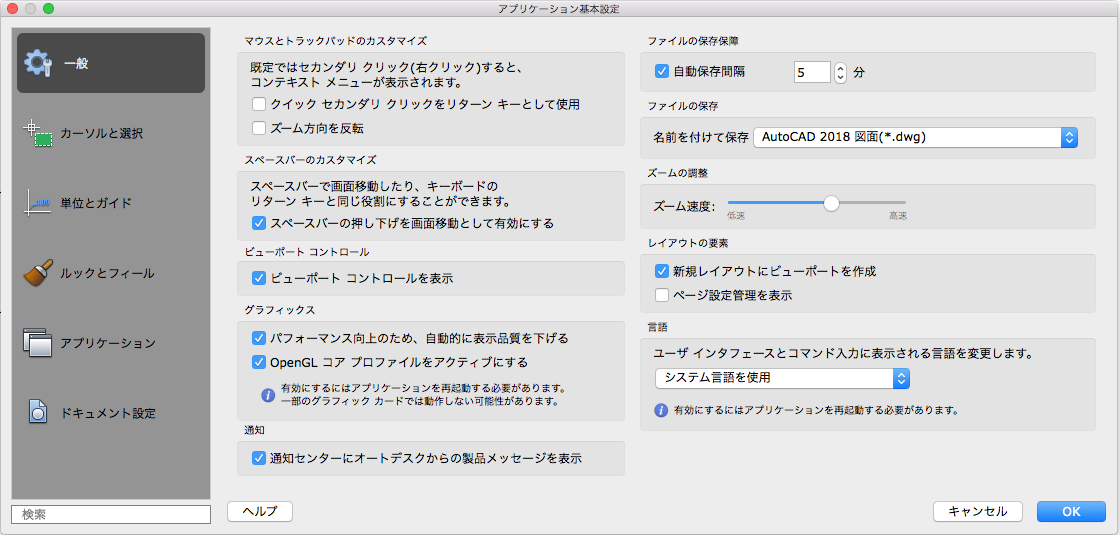Click the info icon under OpenGL option
Viewport: 1120px width, 535px height.
pyautogui.click(x=268, y=394)
